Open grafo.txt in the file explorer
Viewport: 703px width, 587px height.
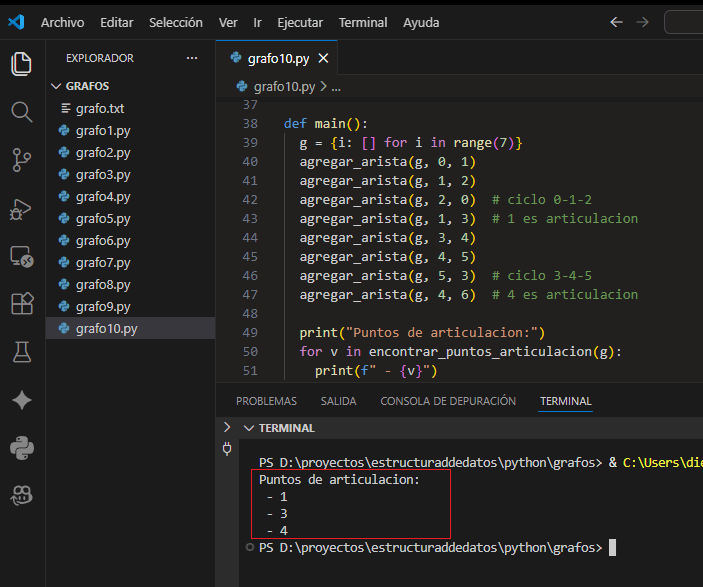coord(100,108)
